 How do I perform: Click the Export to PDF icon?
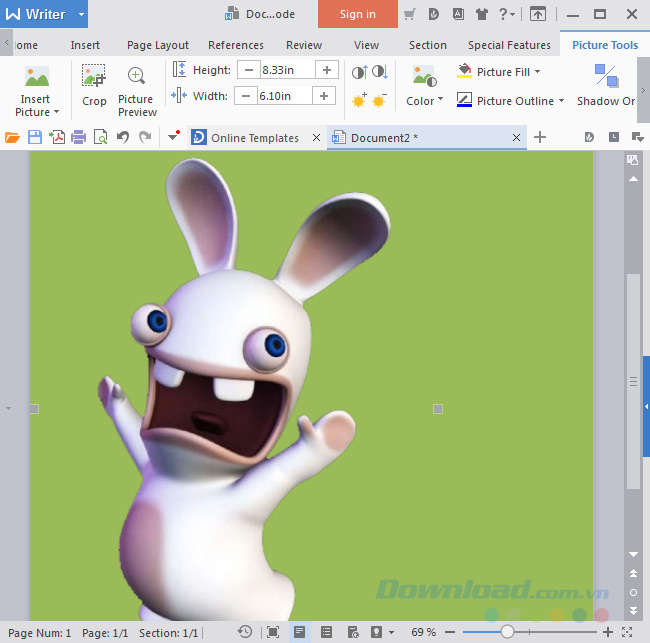pyautogui.click(x=57, y=138)
